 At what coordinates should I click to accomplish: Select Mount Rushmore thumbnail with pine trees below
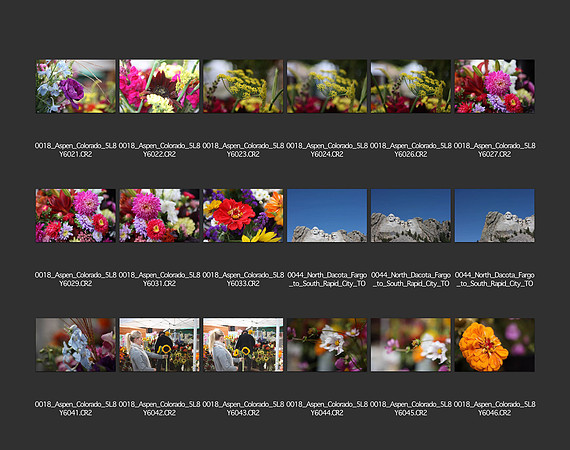click(411, 216)
